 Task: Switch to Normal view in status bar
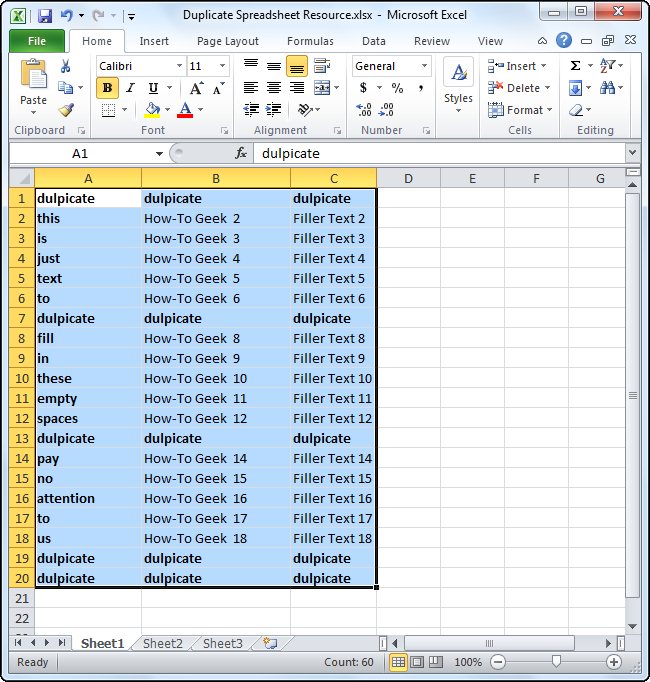point(398,662)
